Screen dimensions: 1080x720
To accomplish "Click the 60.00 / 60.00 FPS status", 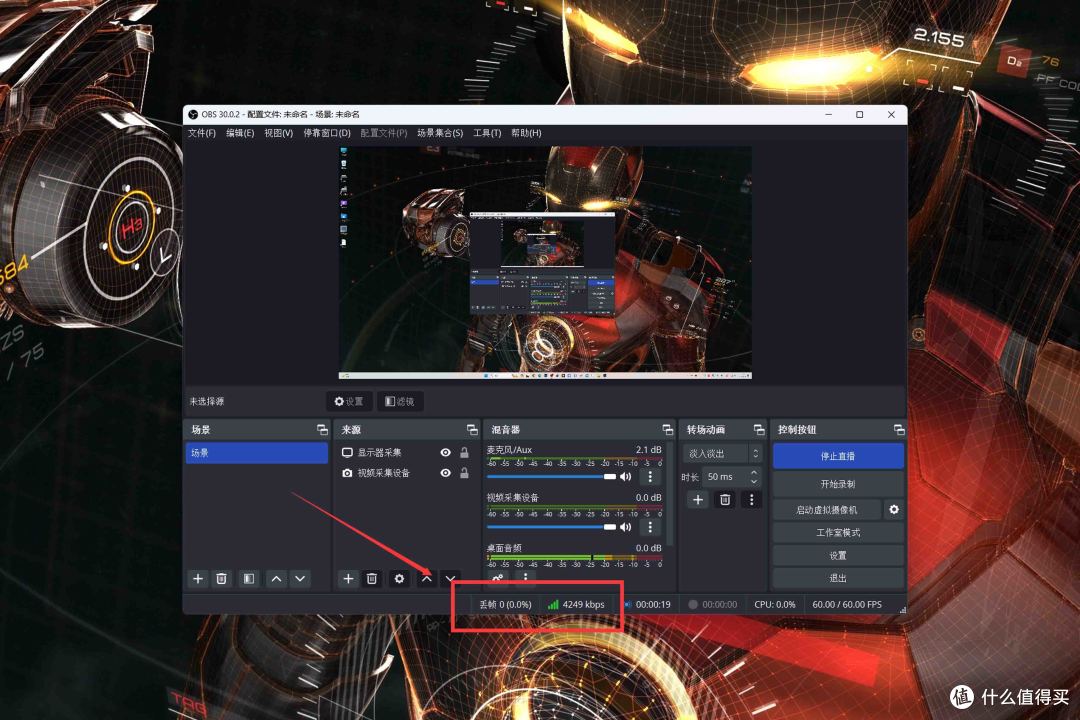I will point(847,604).
